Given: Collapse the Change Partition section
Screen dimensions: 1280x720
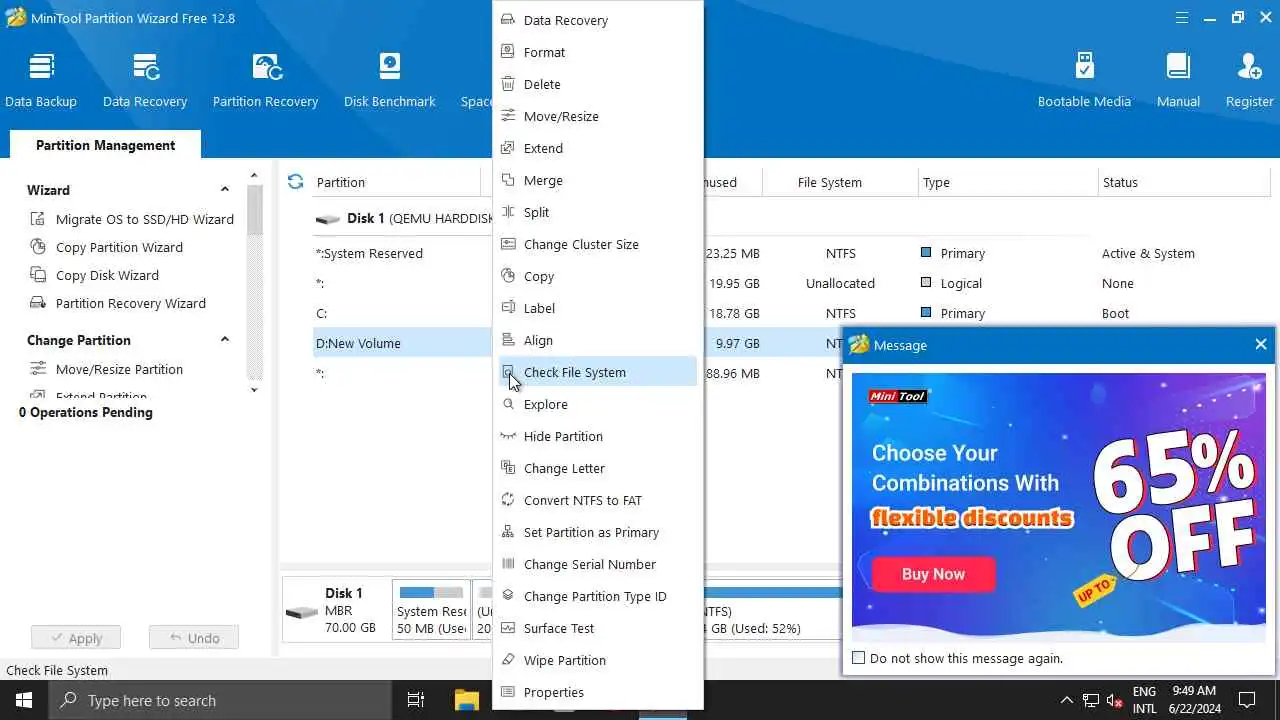Looking at the screenshot, I should [224, 340].
